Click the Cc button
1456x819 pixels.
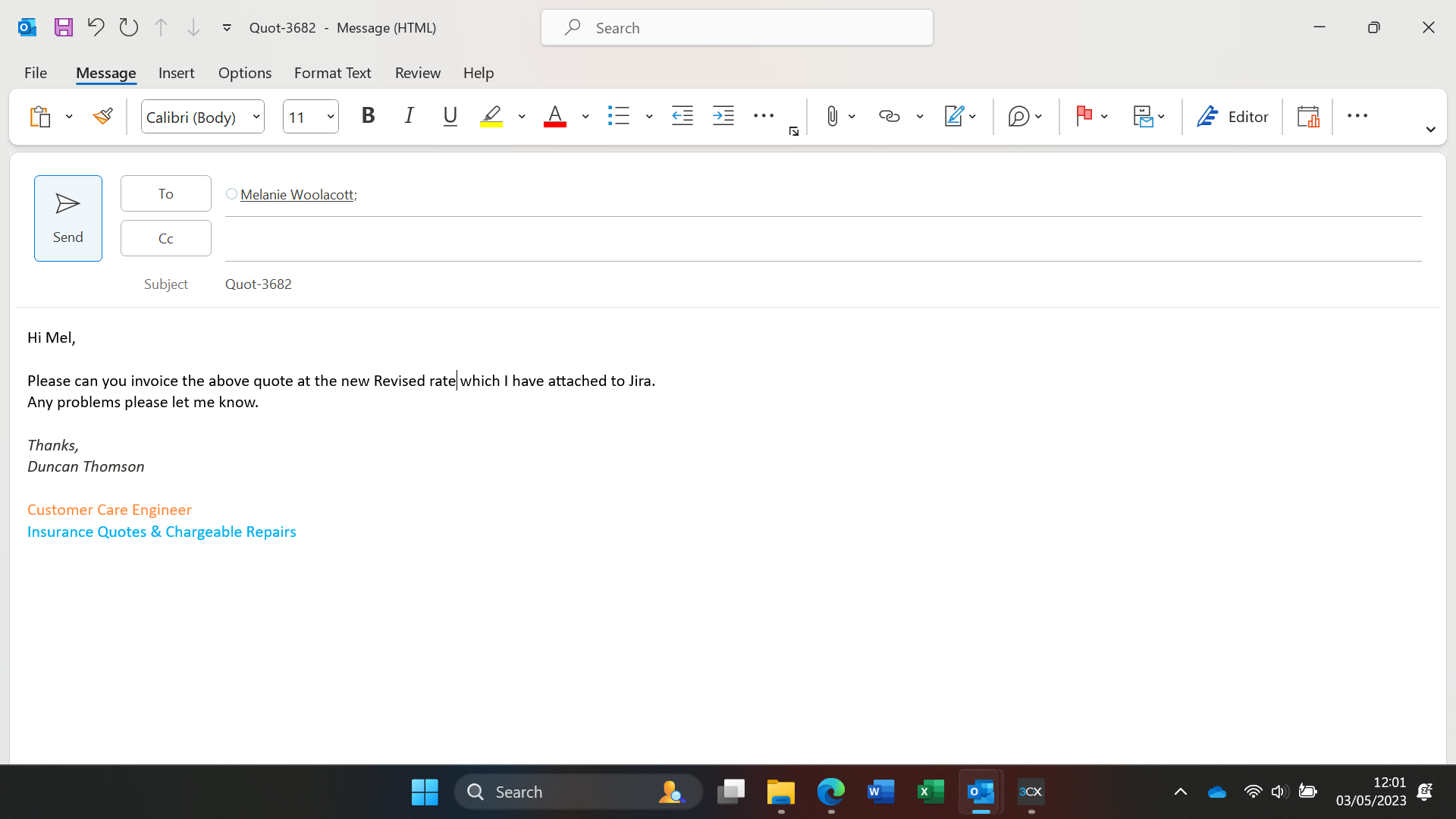[x=165, y=238]
